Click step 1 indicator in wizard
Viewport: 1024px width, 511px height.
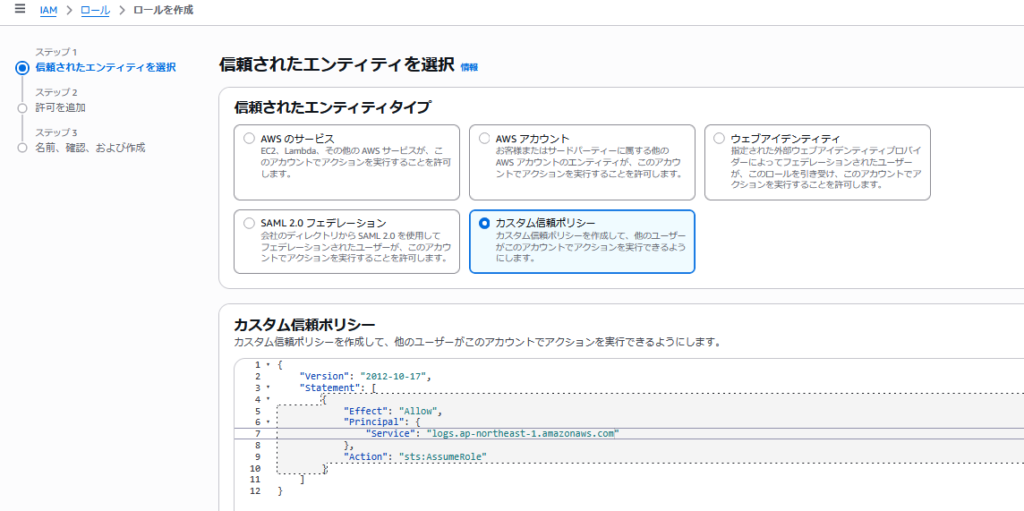[x=22, y=68]
